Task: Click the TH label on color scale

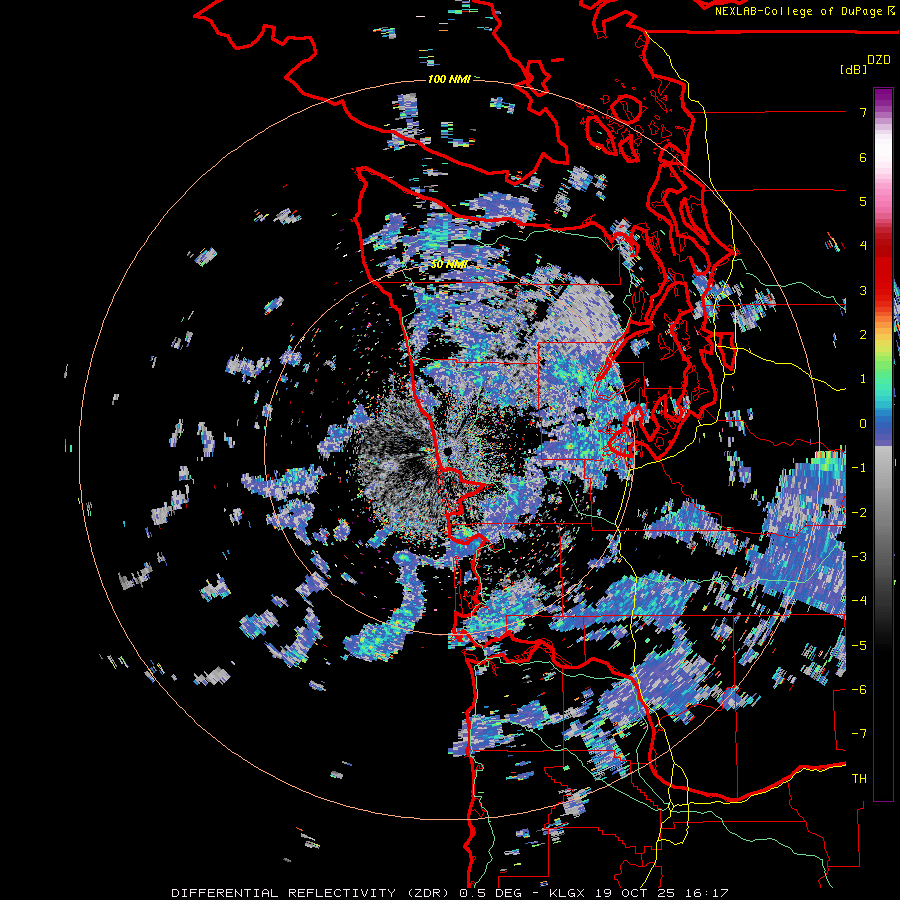Action: pos(859,779)
